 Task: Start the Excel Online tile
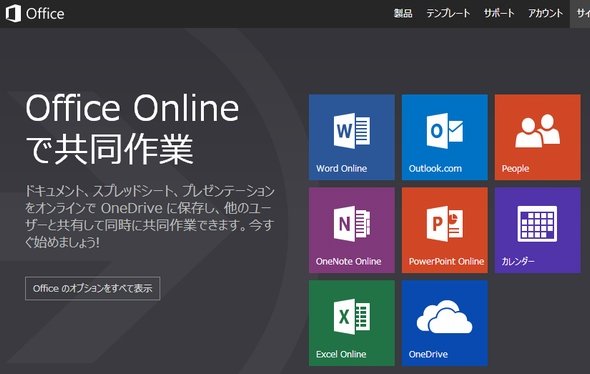351,323
